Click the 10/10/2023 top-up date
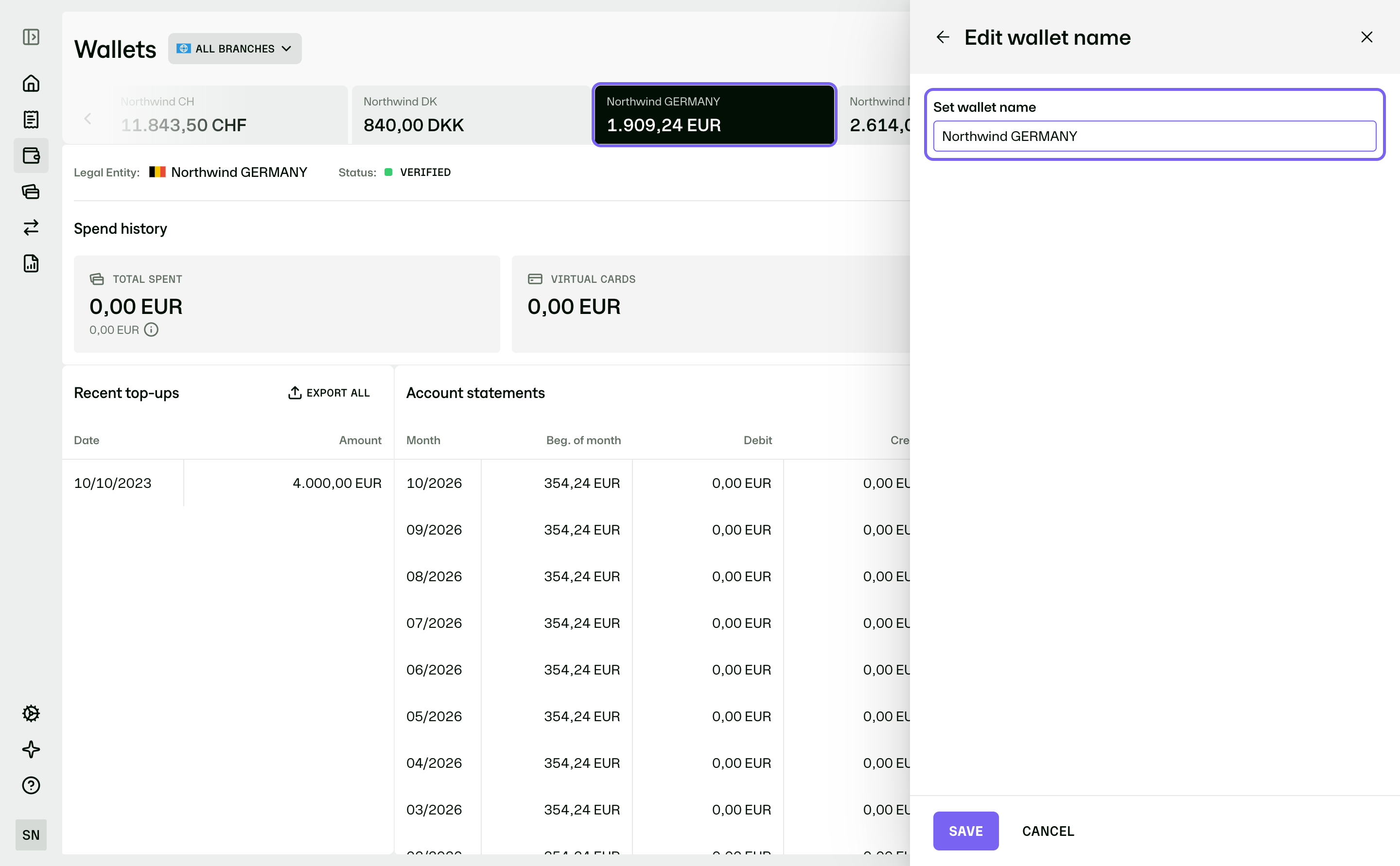 pos(113,484)
